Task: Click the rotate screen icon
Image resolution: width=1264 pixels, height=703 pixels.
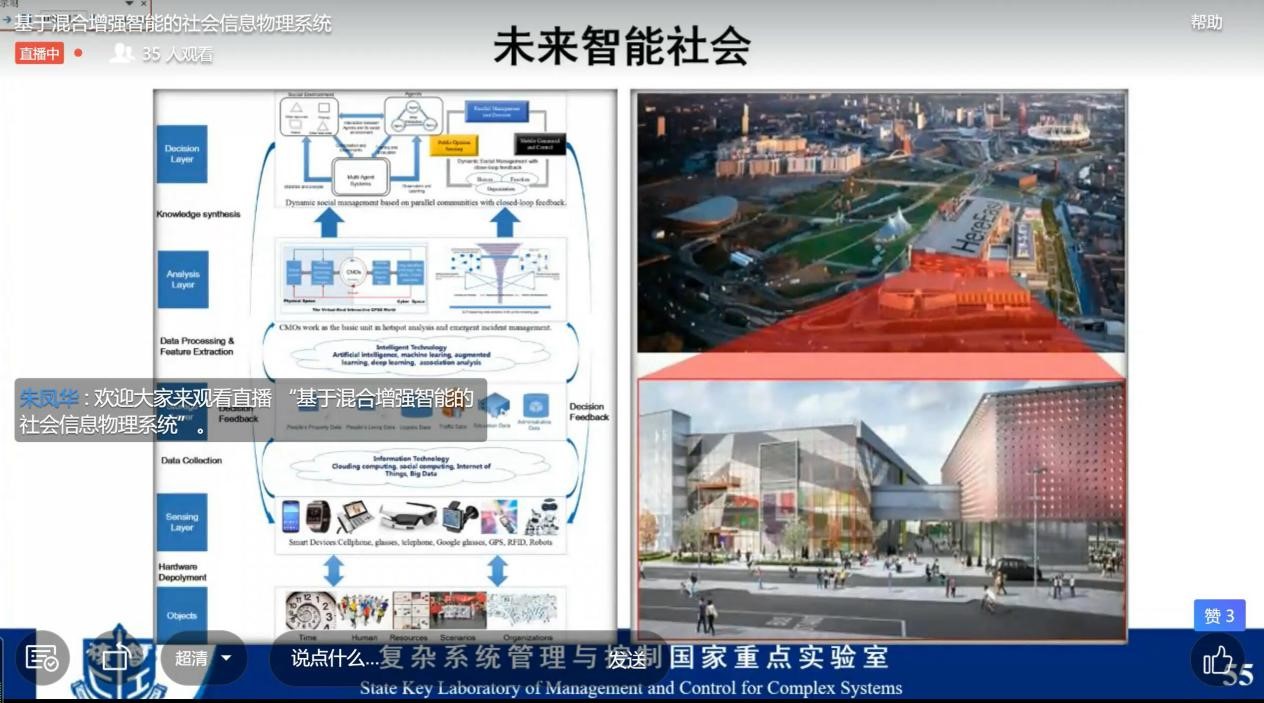Action: pyautogui.click(x=115, y=658)
